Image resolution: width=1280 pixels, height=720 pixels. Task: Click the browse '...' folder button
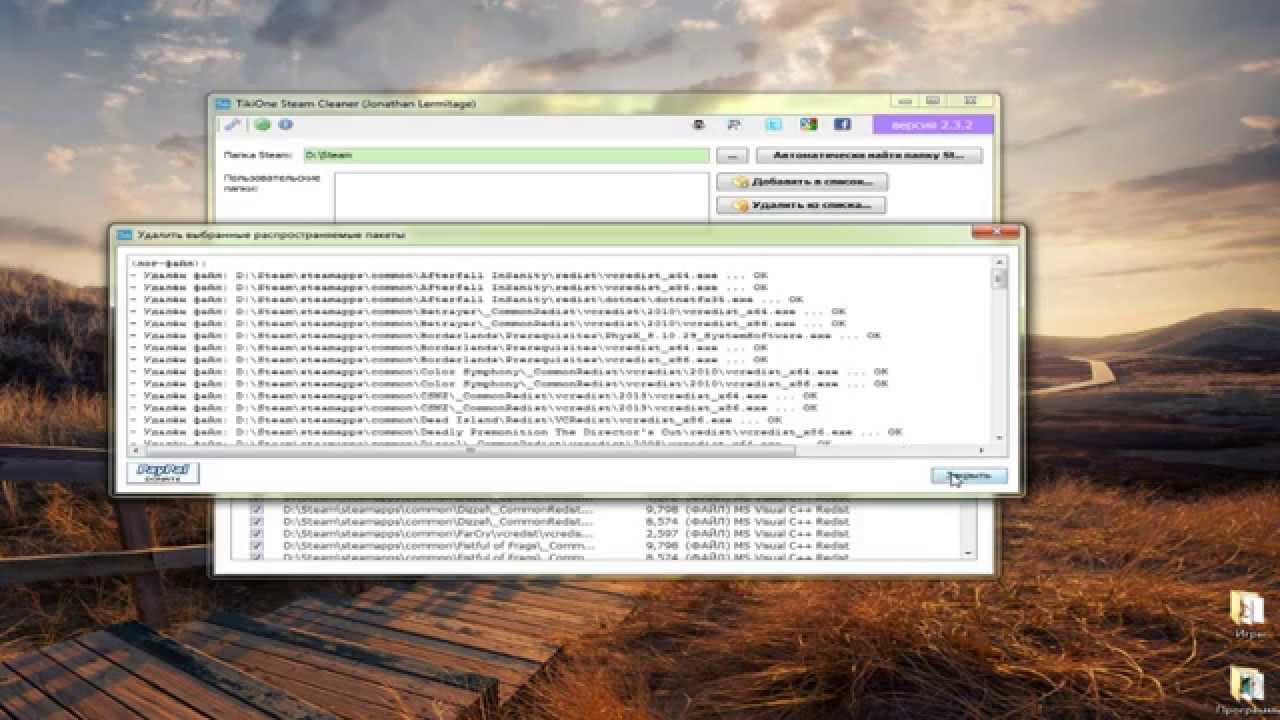click(733, 156)
